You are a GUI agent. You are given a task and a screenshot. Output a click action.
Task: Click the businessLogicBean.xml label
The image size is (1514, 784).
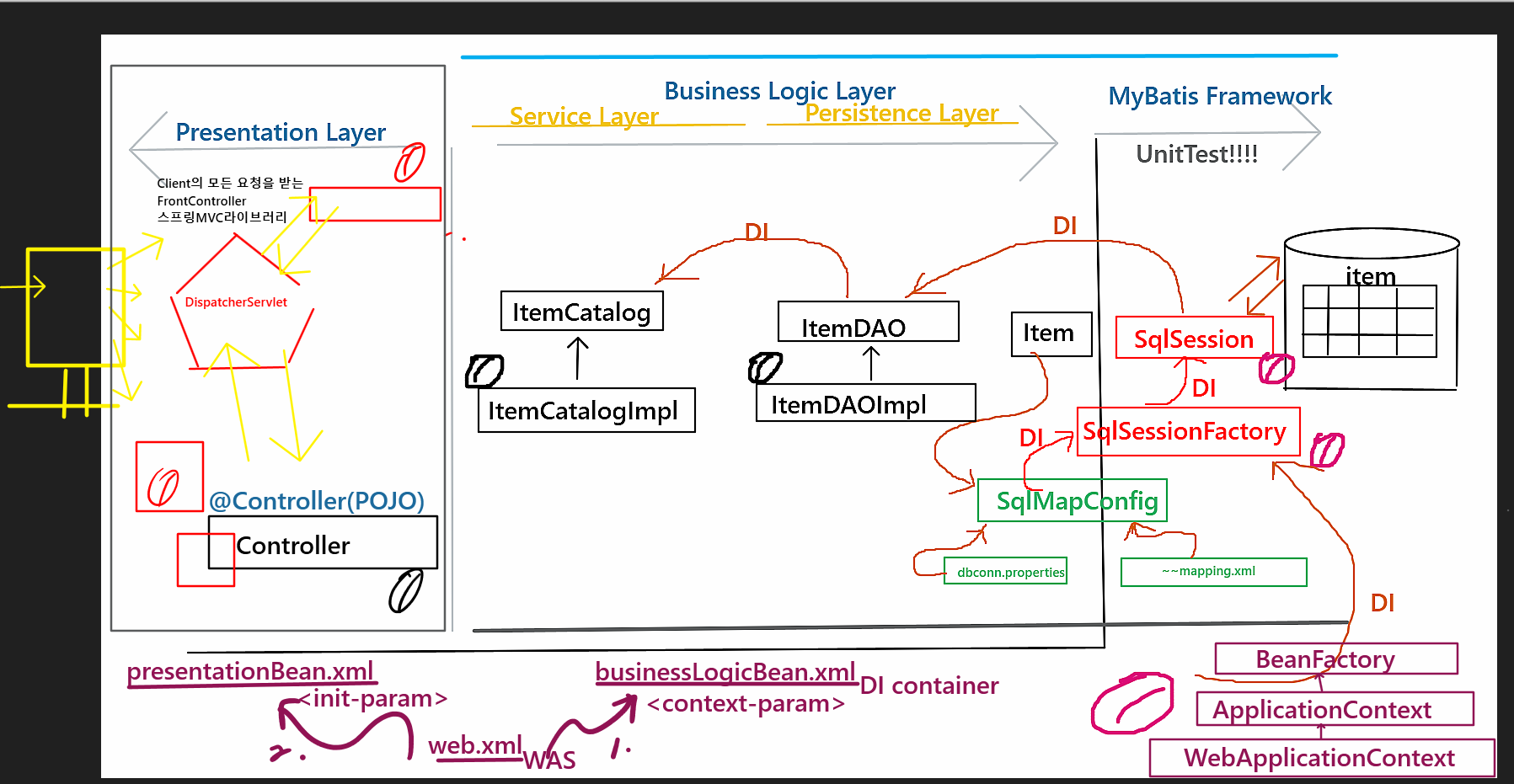(725, 672)
